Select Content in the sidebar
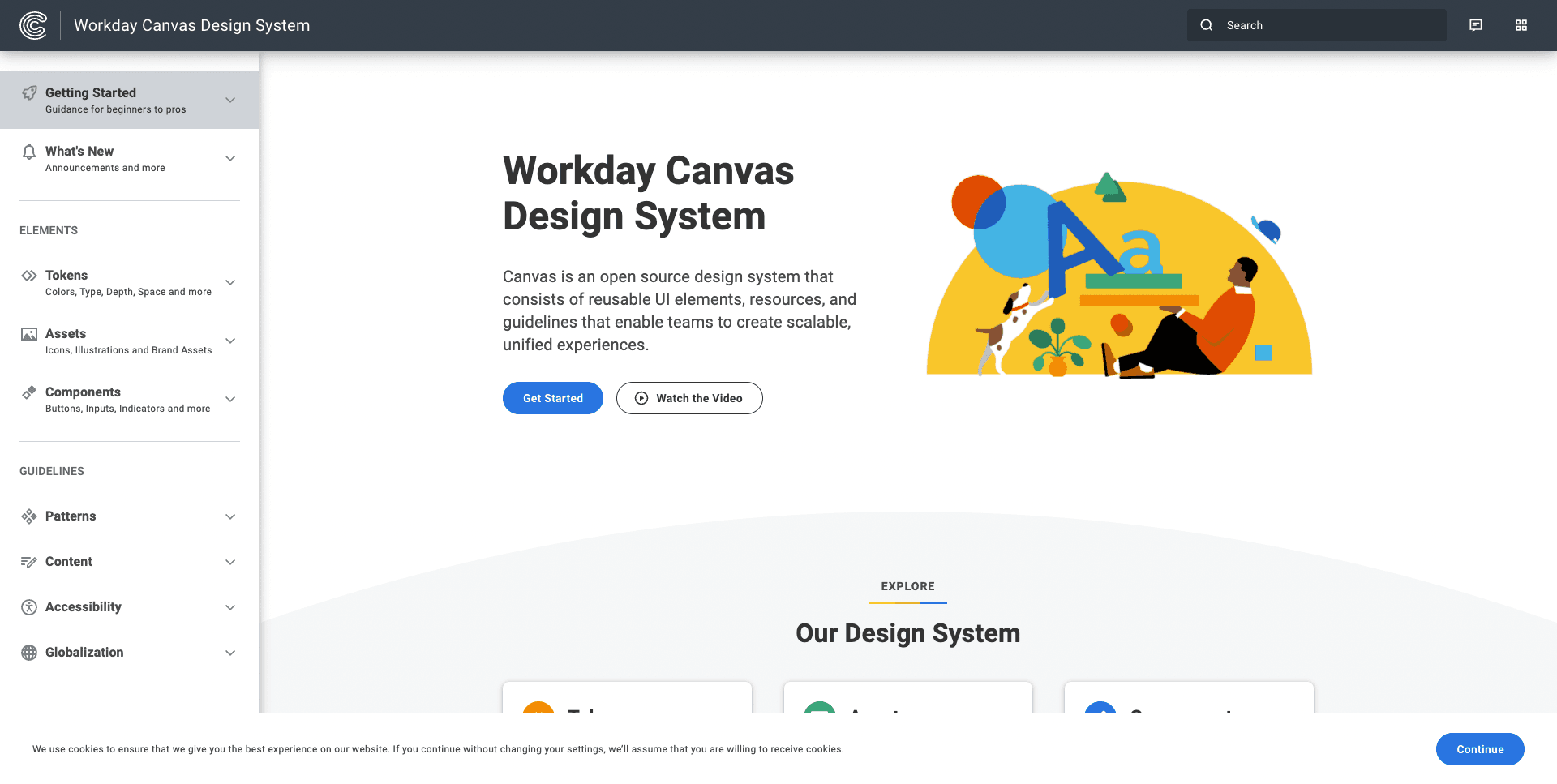 pyautogui.click(x=130, y=562)
